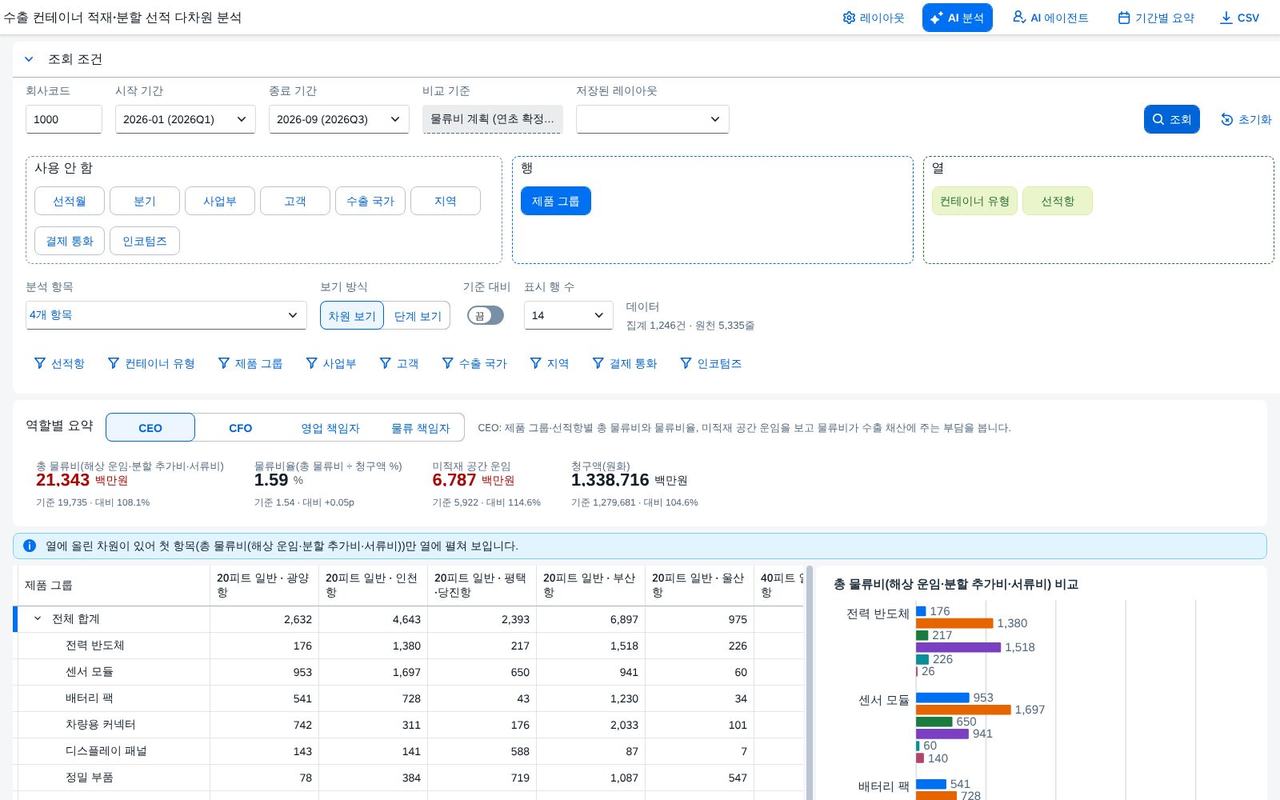This screenshot has height=800, width=1280.
Task: Open the 저장된 레이아웃 dropdown
Action: point(652,119)
